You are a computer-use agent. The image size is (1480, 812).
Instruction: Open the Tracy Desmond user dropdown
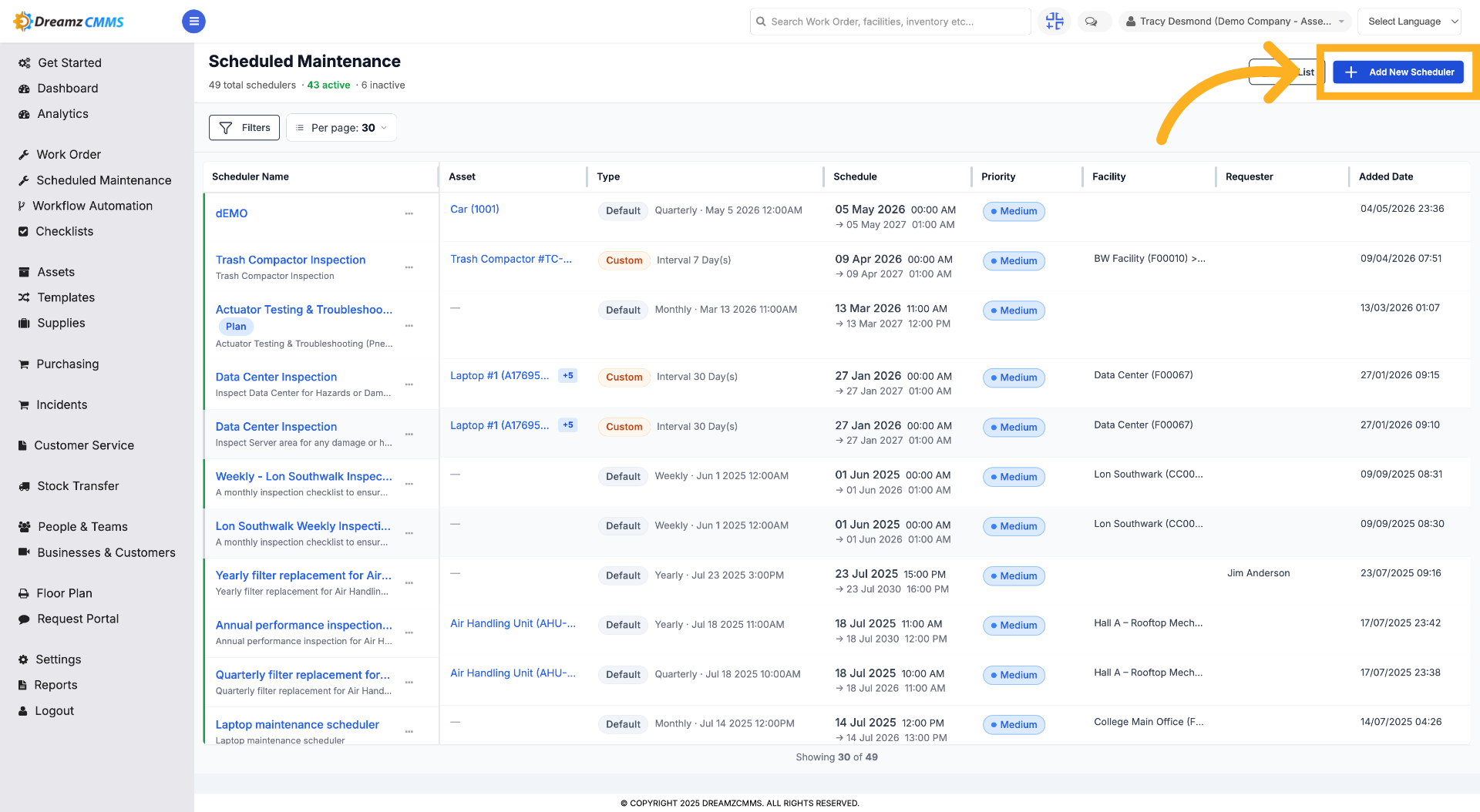click(1235, 22)
